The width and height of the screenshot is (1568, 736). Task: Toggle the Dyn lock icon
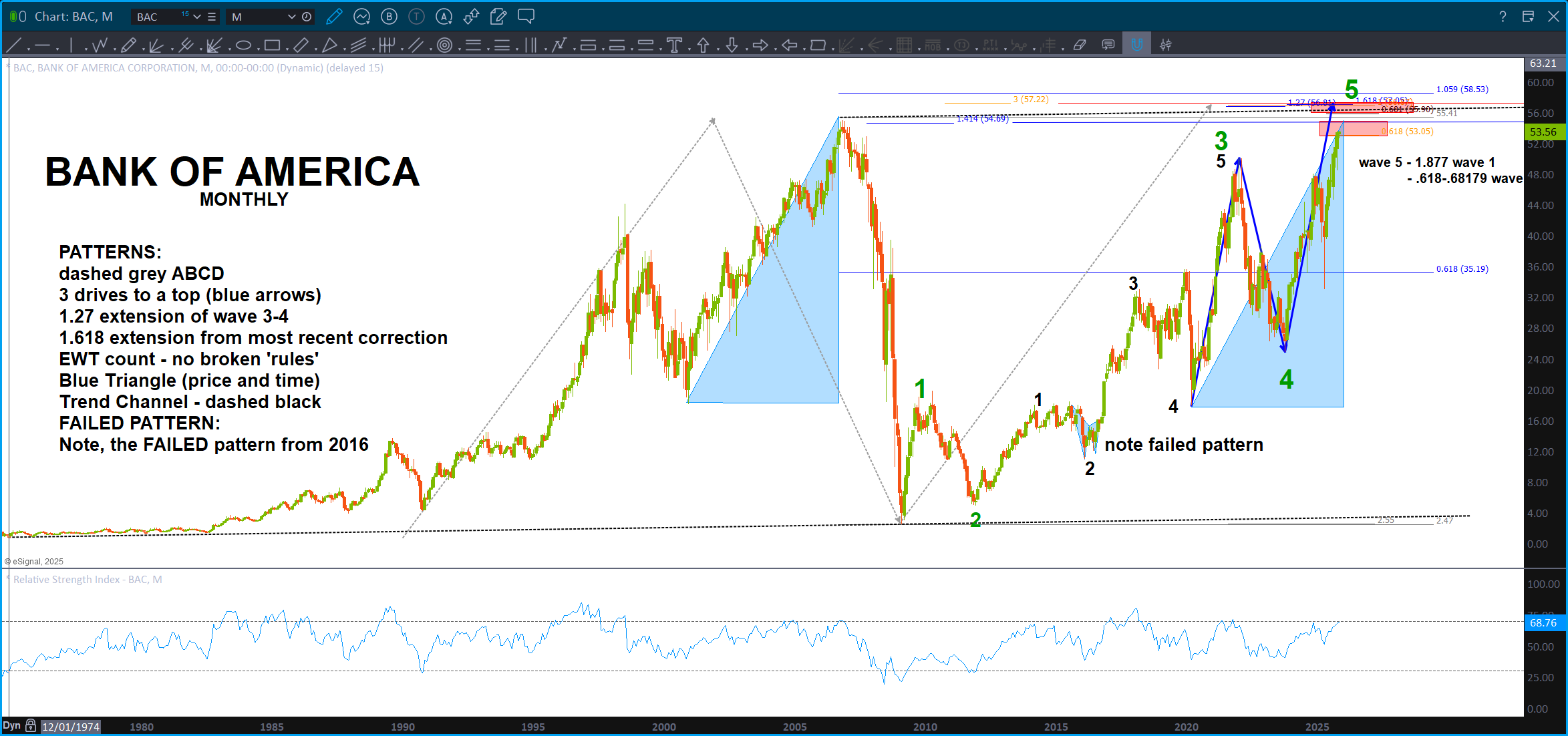31,726
